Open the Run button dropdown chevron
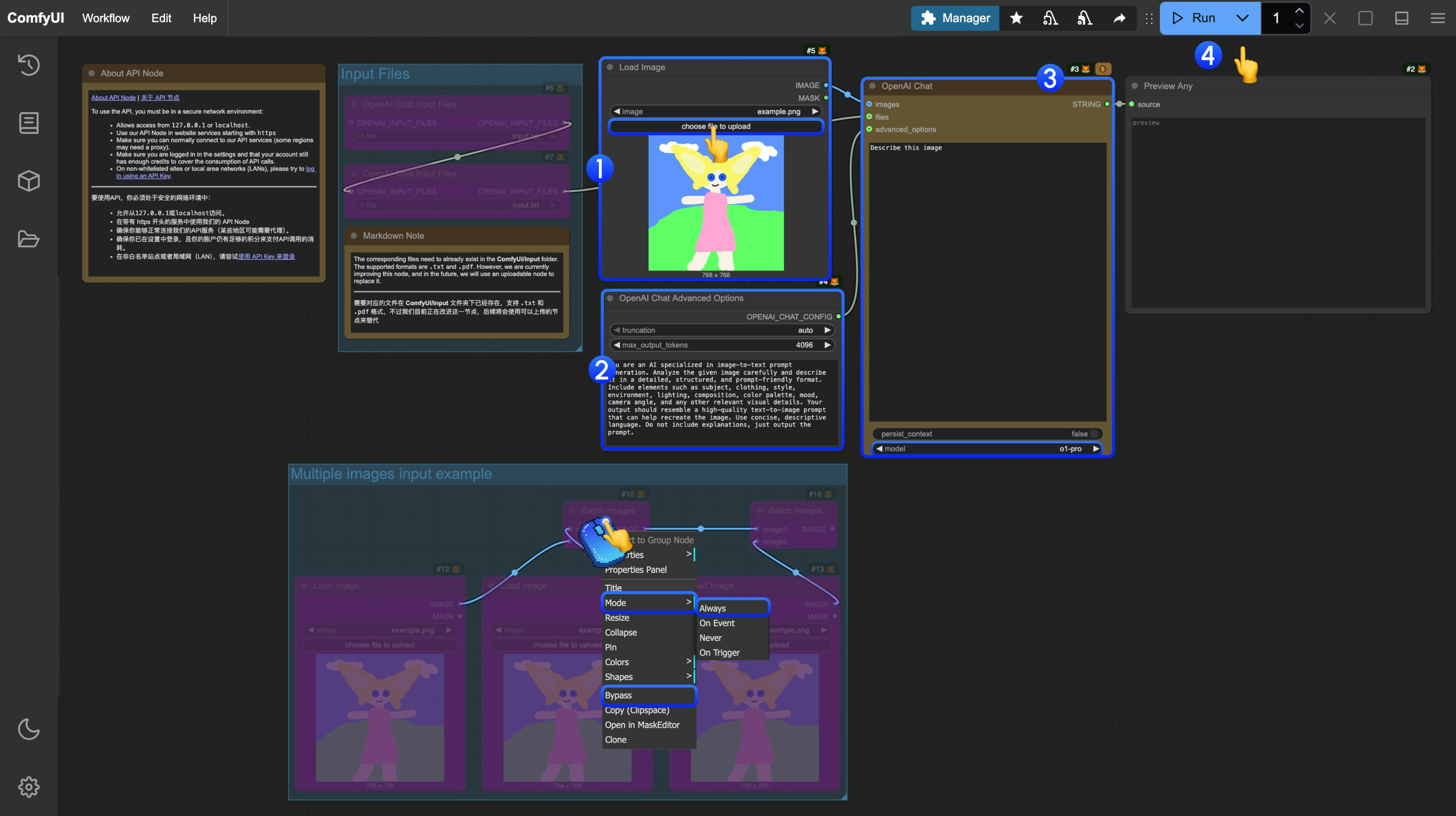This screenshot has width=1456, height=816. click(1242, 18)
